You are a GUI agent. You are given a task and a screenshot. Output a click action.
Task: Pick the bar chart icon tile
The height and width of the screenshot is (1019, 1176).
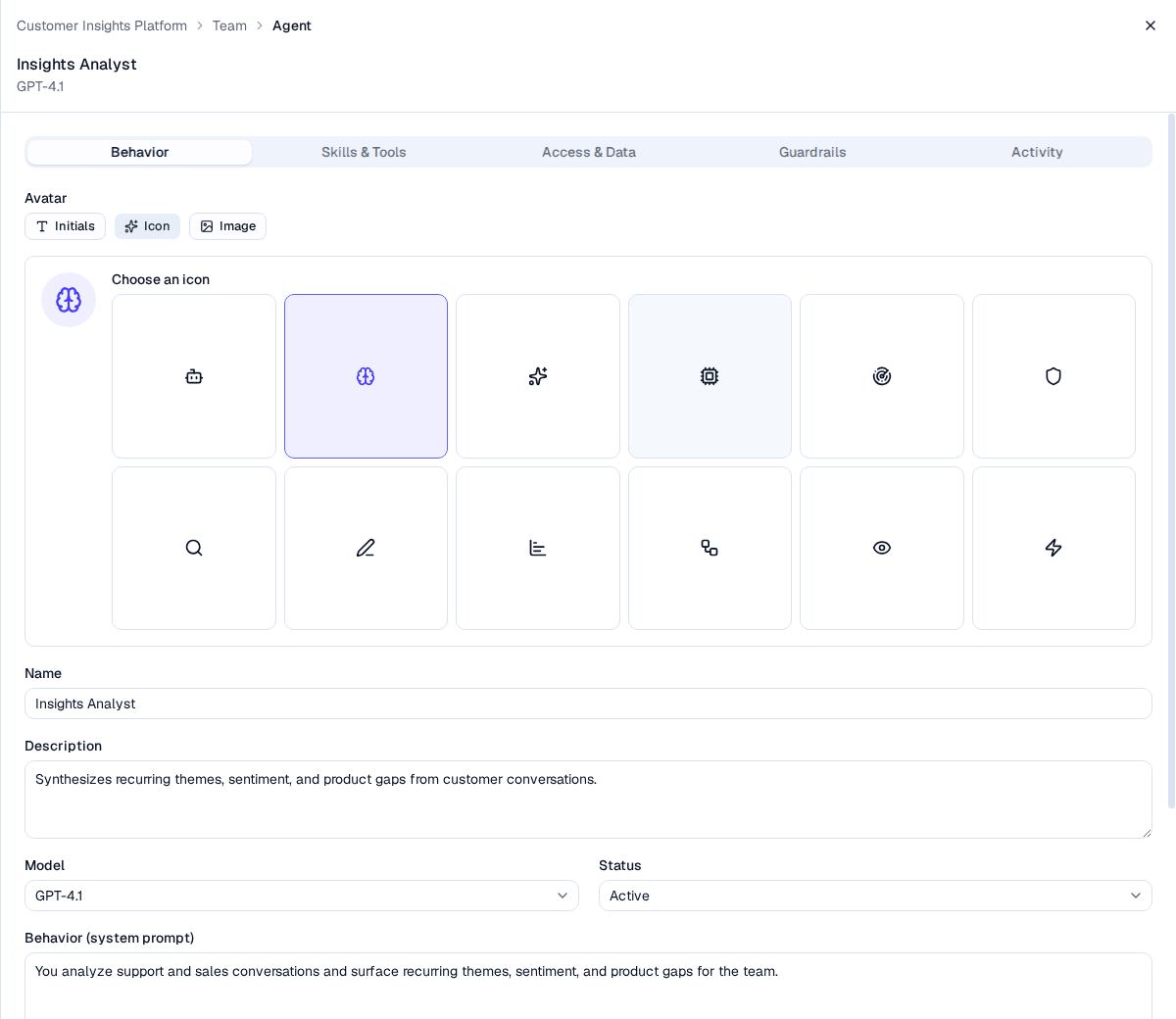click(x=538, y=548)
